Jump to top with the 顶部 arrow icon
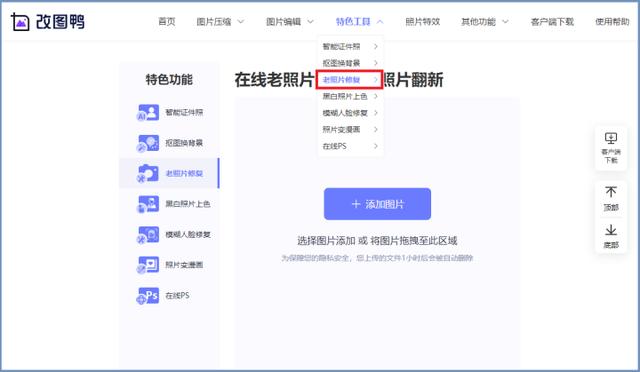 pos(611,192)
